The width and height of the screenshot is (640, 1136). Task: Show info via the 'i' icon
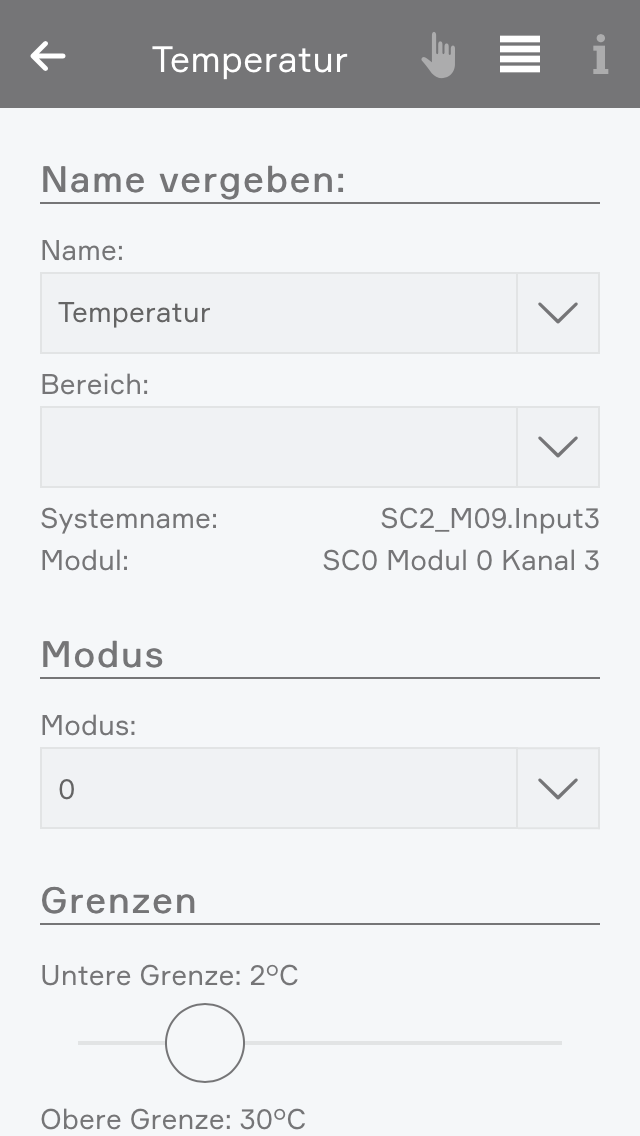coord(600,56)
